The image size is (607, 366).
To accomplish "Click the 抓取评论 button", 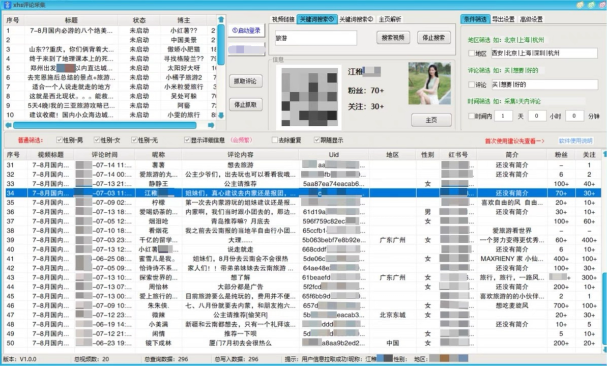I will tap(245, 81).
